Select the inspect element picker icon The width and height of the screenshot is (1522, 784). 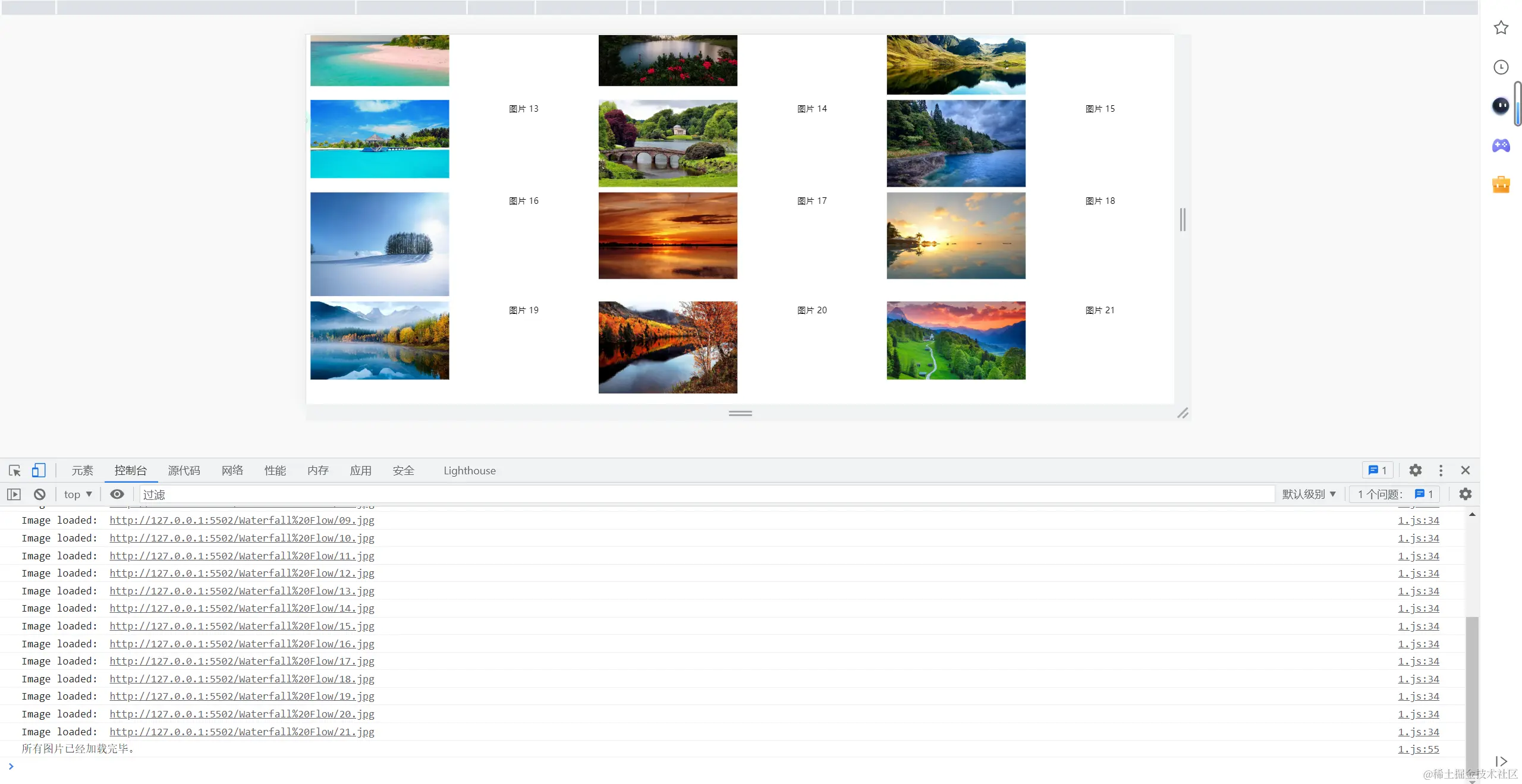pos(15,471)
